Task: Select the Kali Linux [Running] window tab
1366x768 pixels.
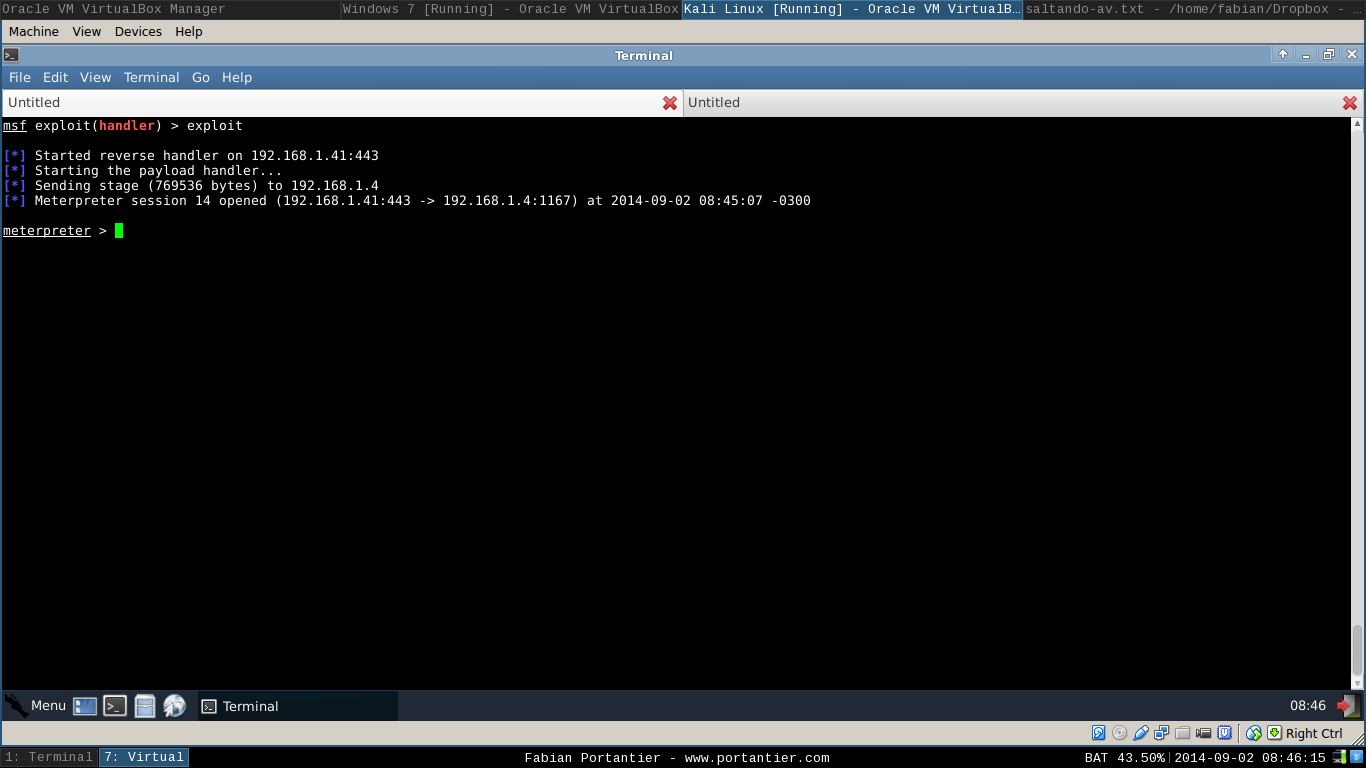Action: [852, 9]
